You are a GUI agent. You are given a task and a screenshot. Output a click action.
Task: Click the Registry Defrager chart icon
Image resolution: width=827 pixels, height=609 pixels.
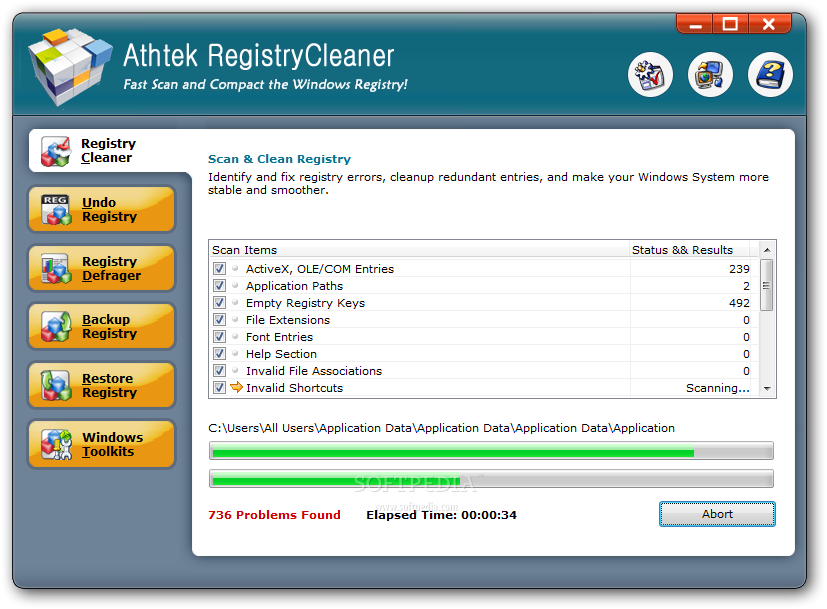[x=56, y=268]
